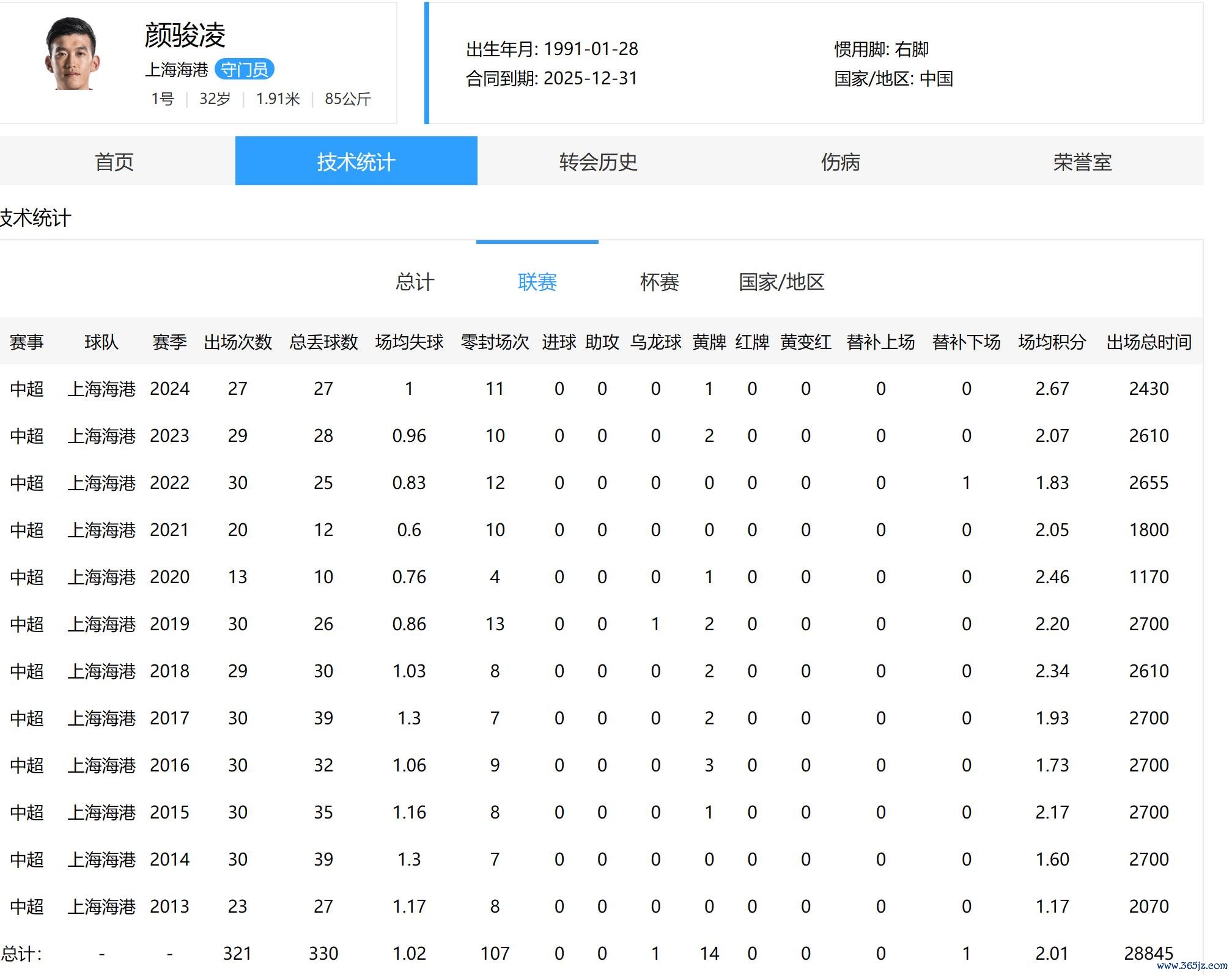
Task: Show the 国家/地区 statistics sub-tab
Action: pos(781,282)
